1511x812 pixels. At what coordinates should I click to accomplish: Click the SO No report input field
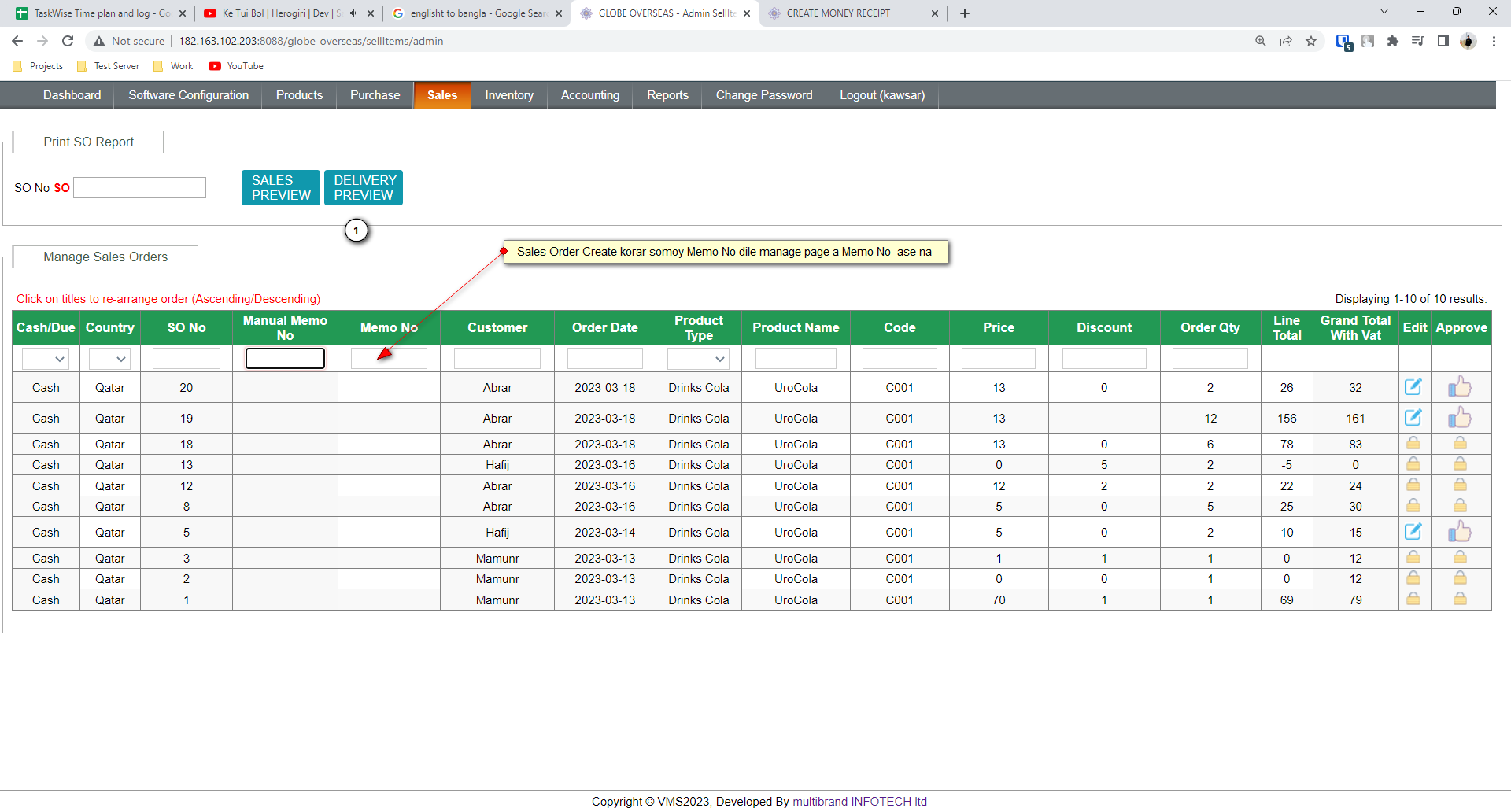[140, 187]
